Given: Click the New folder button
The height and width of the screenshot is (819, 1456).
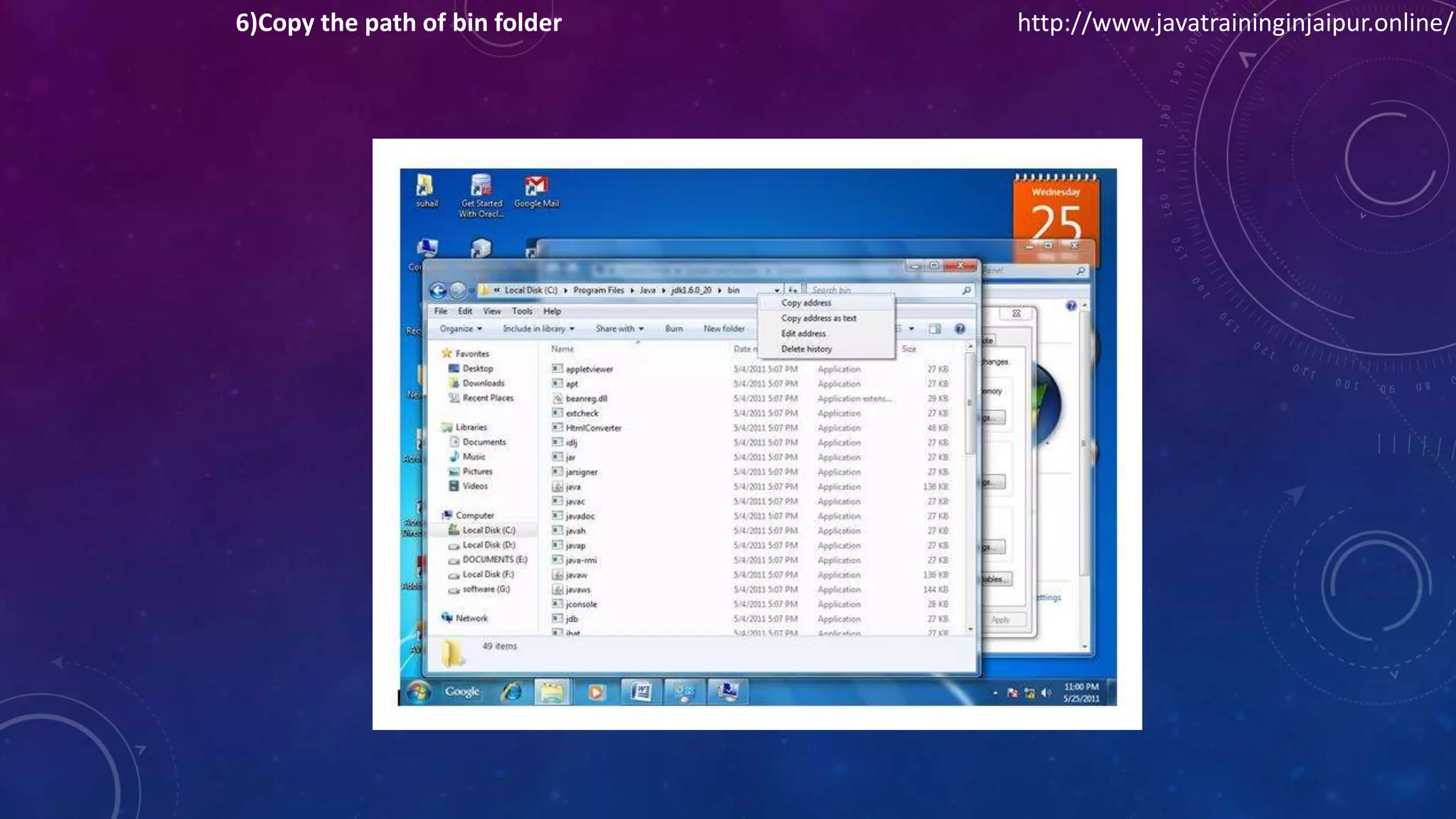Looking at the screenshot, I should click(724, 328).
